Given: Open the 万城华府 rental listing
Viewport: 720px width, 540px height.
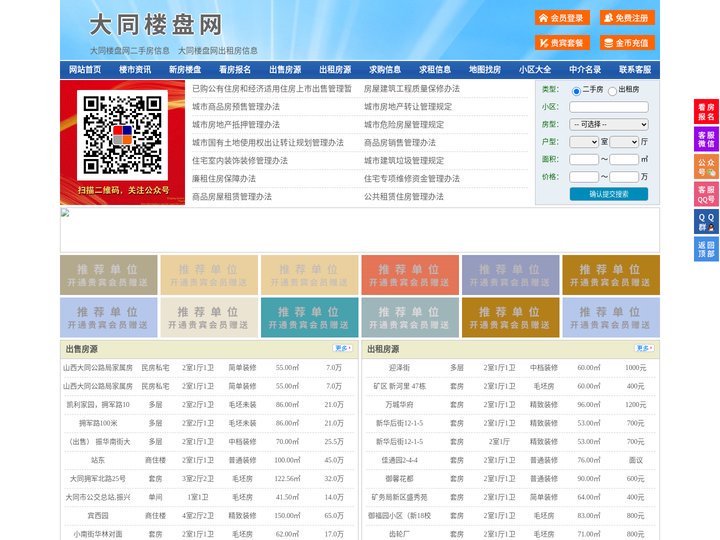Looking at the screenshot, I should (399, 405).
